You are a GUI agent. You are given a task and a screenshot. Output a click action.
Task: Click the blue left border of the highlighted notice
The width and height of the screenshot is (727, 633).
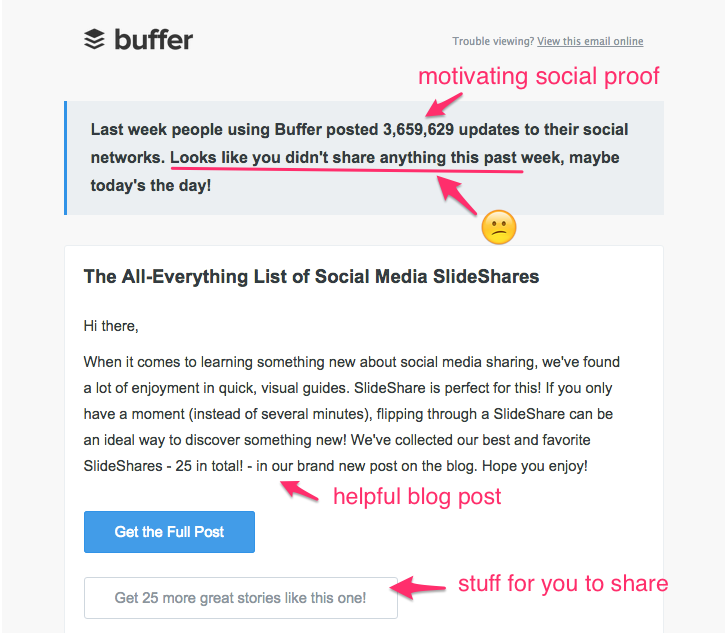click(x=66, y=158)
